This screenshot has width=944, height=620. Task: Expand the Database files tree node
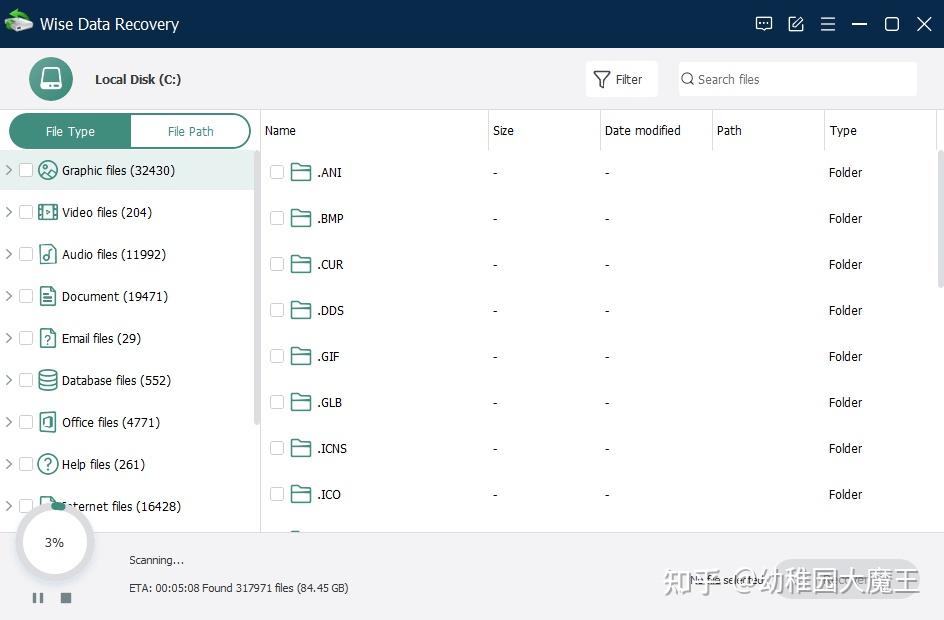(x=8, y=380)
